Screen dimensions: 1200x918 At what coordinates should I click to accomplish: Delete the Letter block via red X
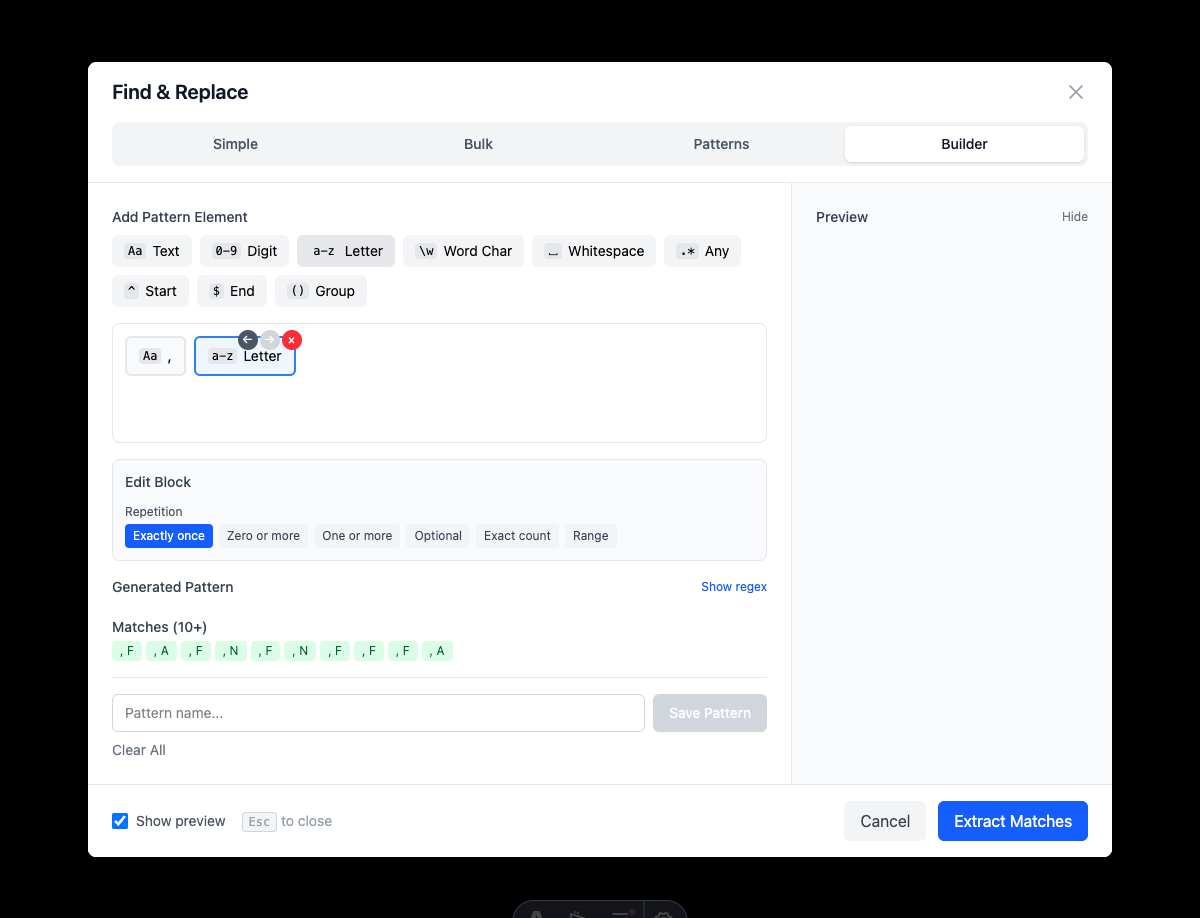point(291,340)
